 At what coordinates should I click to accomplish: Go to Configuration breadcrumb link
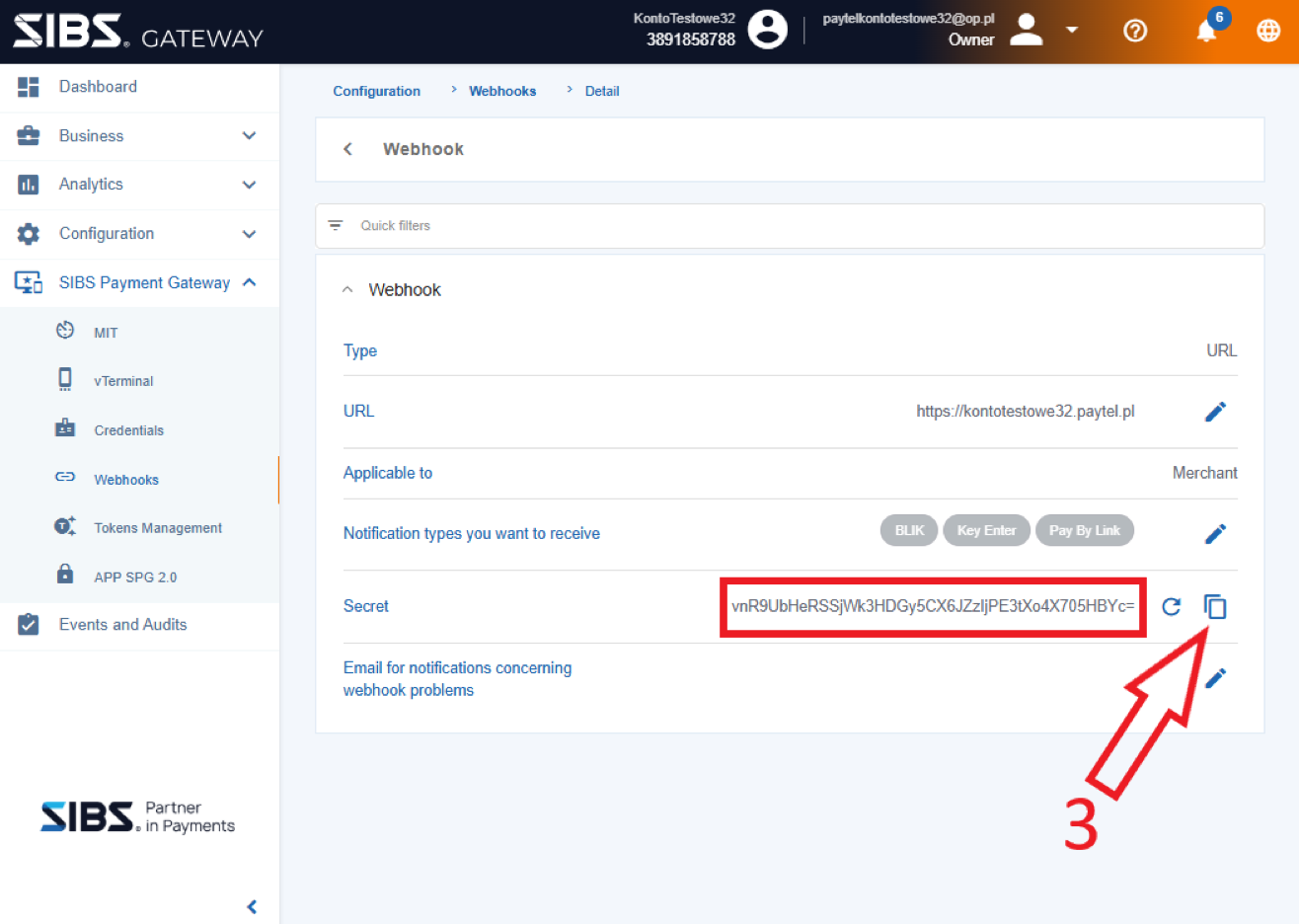[x=376, y=91]
